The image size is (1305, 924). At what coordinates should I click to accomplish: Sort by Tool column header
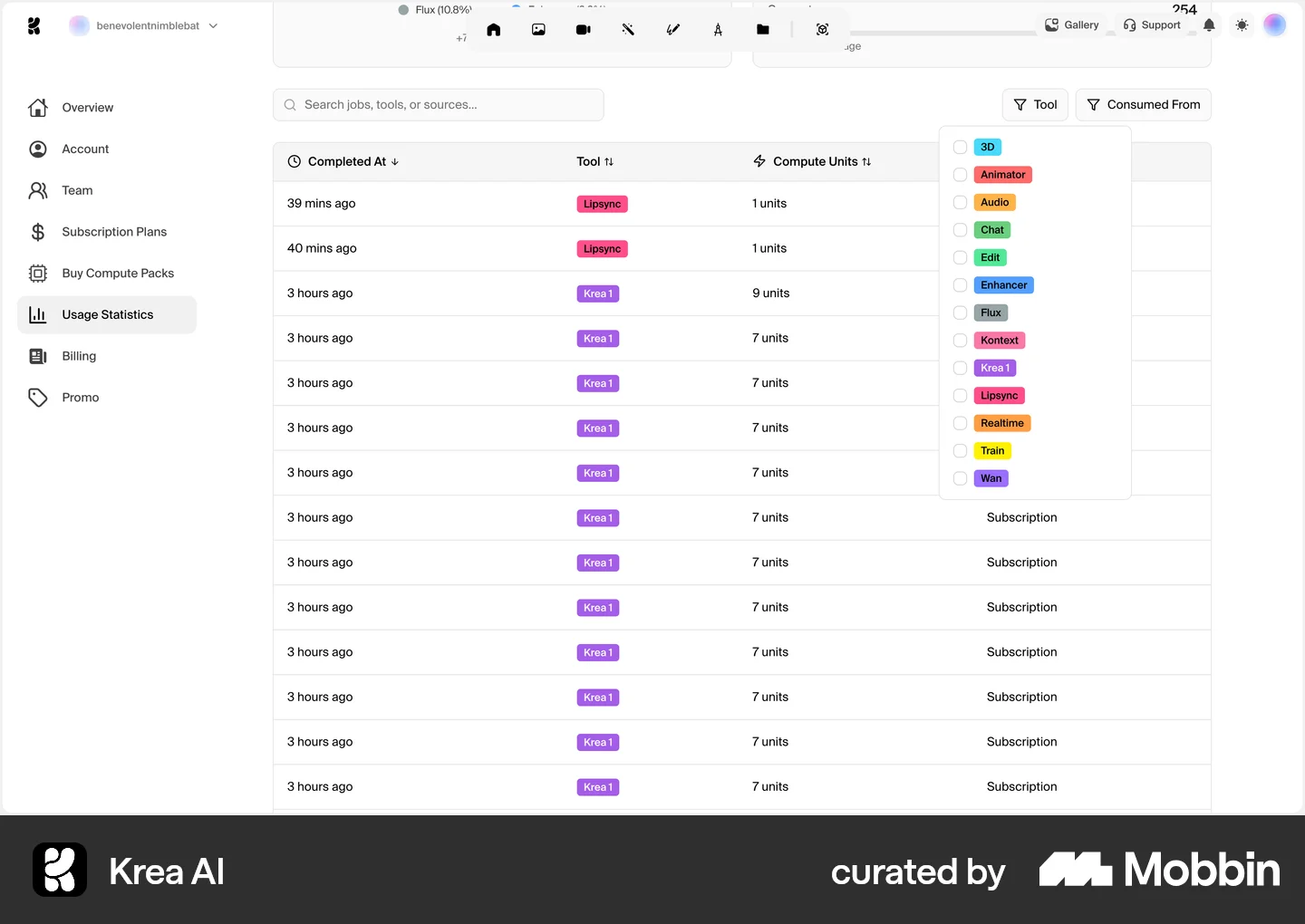point(594,162)
